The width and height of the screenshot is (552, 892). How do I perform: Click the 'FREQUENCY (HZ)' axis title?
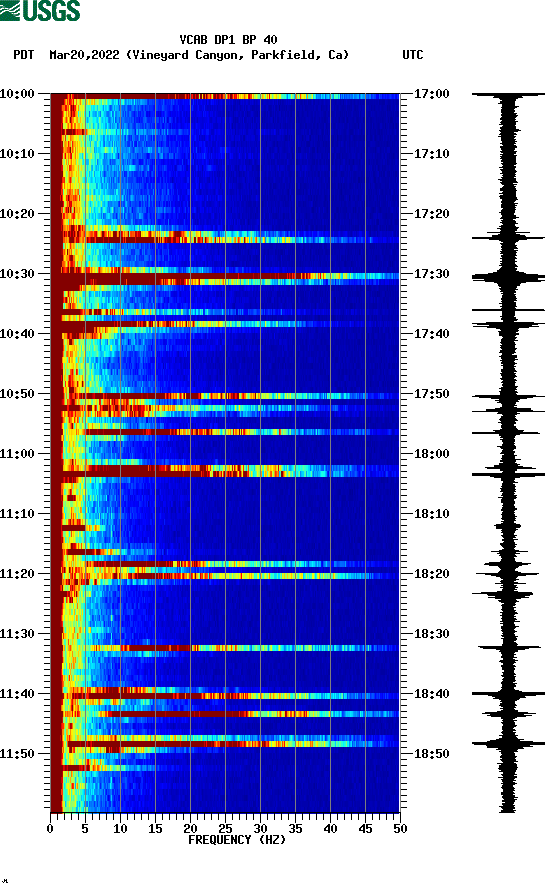(237, 840)
